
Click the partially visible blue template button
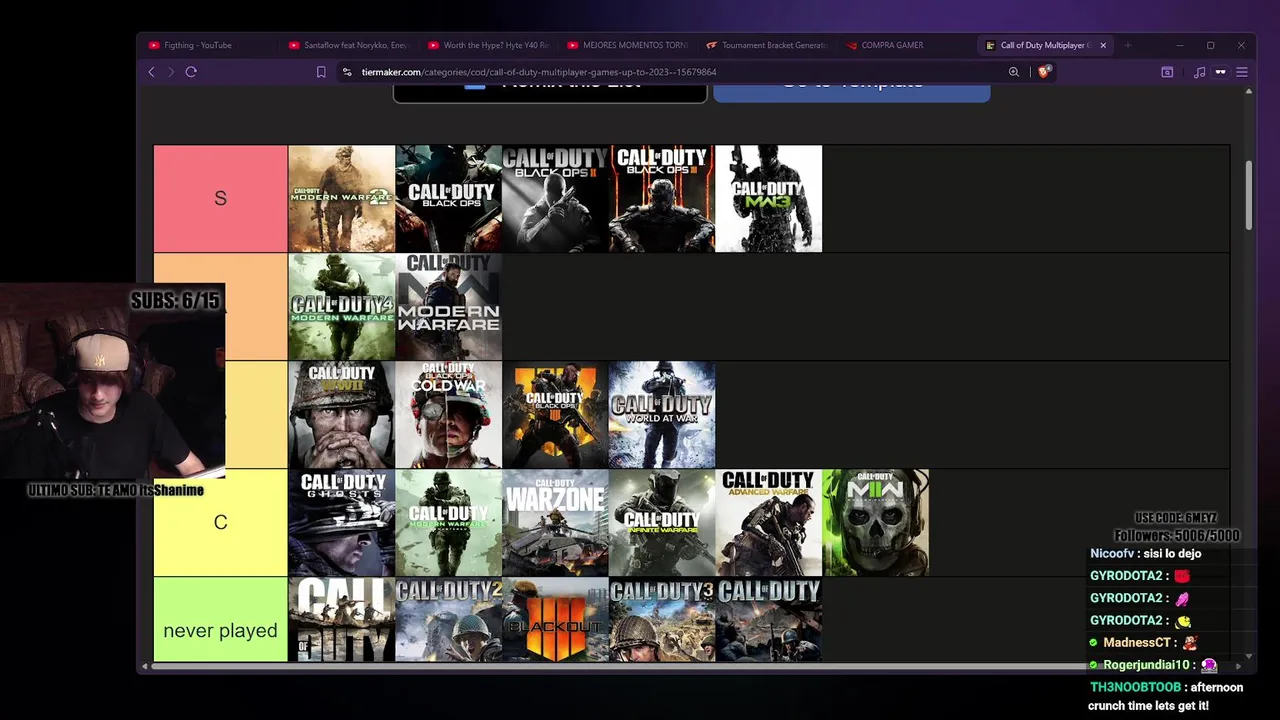(852, 92)
